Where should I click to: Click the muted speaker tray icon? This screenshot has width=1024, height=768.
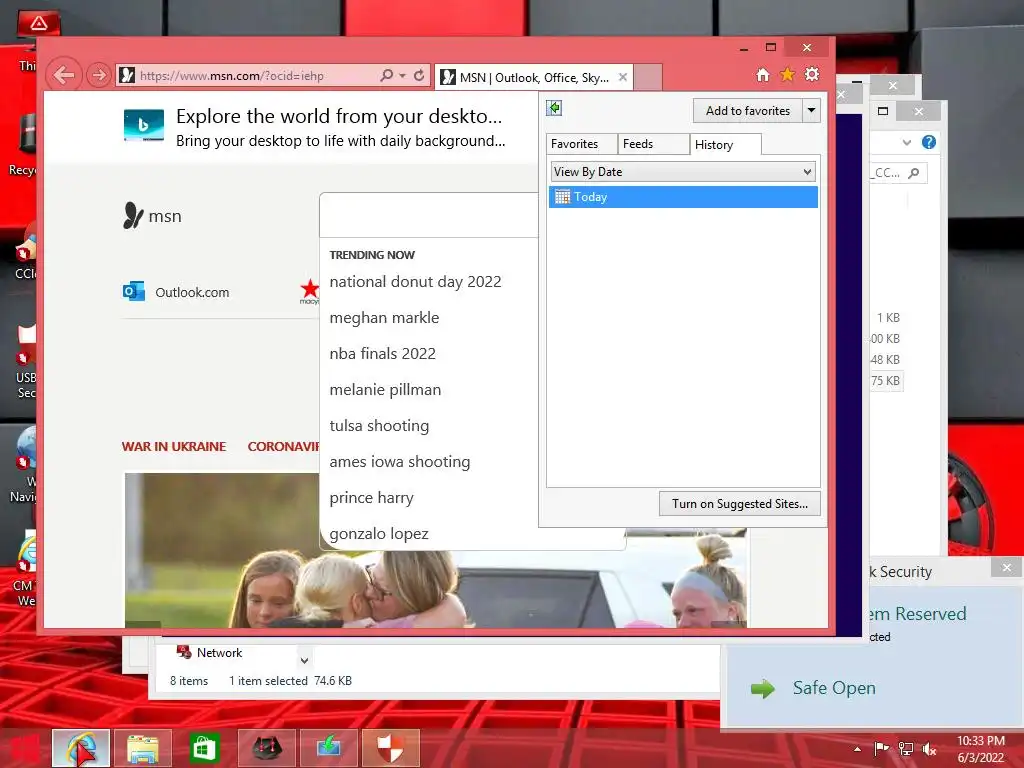point(929,749)
